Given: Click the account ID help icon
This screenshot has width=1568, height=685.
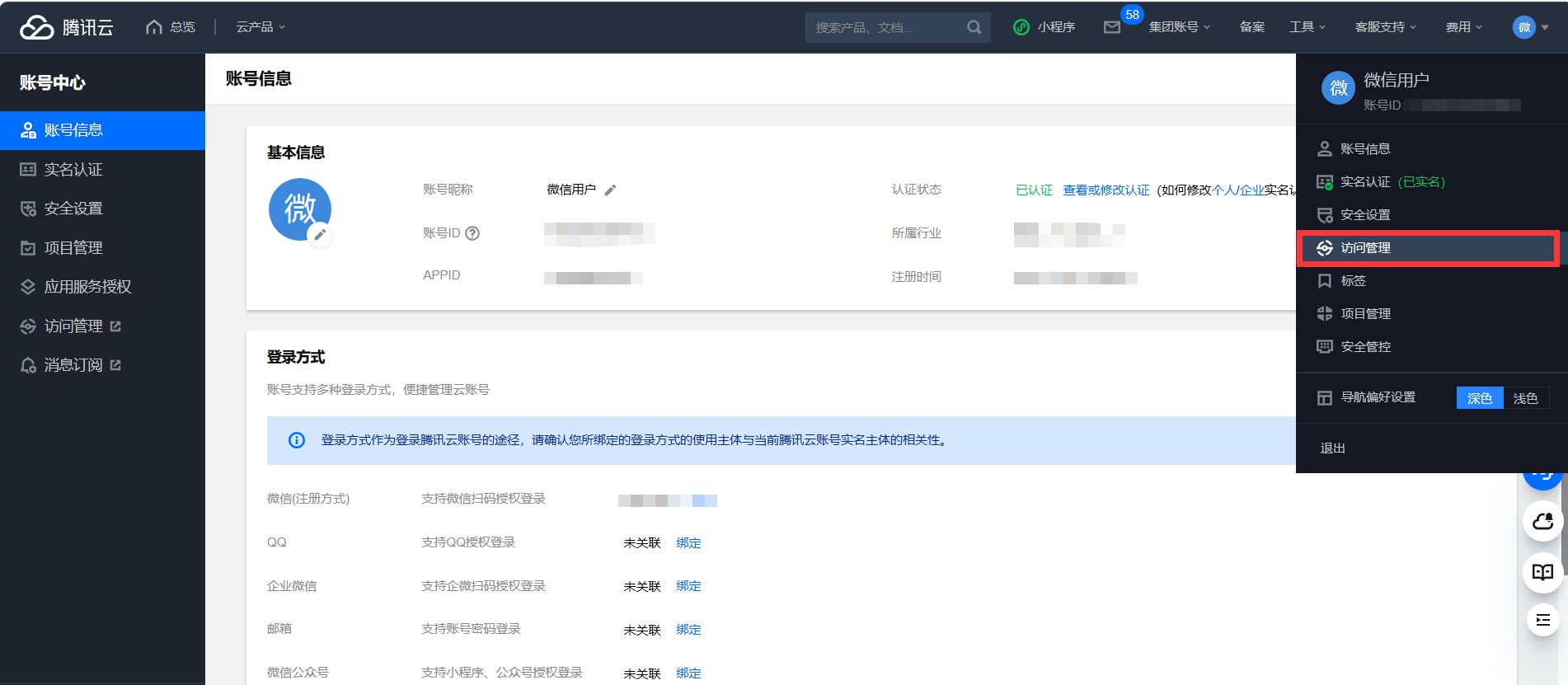Looking at the screenshot, I should pos(472,233).
